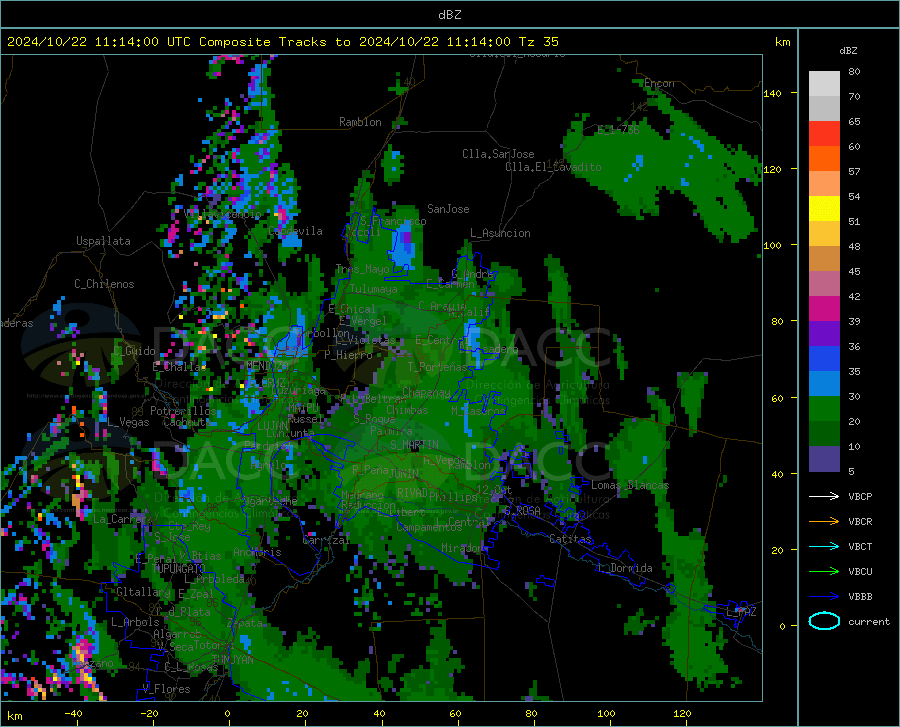900x727 pixels.
Task: Click the 'L_Vegas' map label
Action: pyautogui.click(x=128, y=422)
